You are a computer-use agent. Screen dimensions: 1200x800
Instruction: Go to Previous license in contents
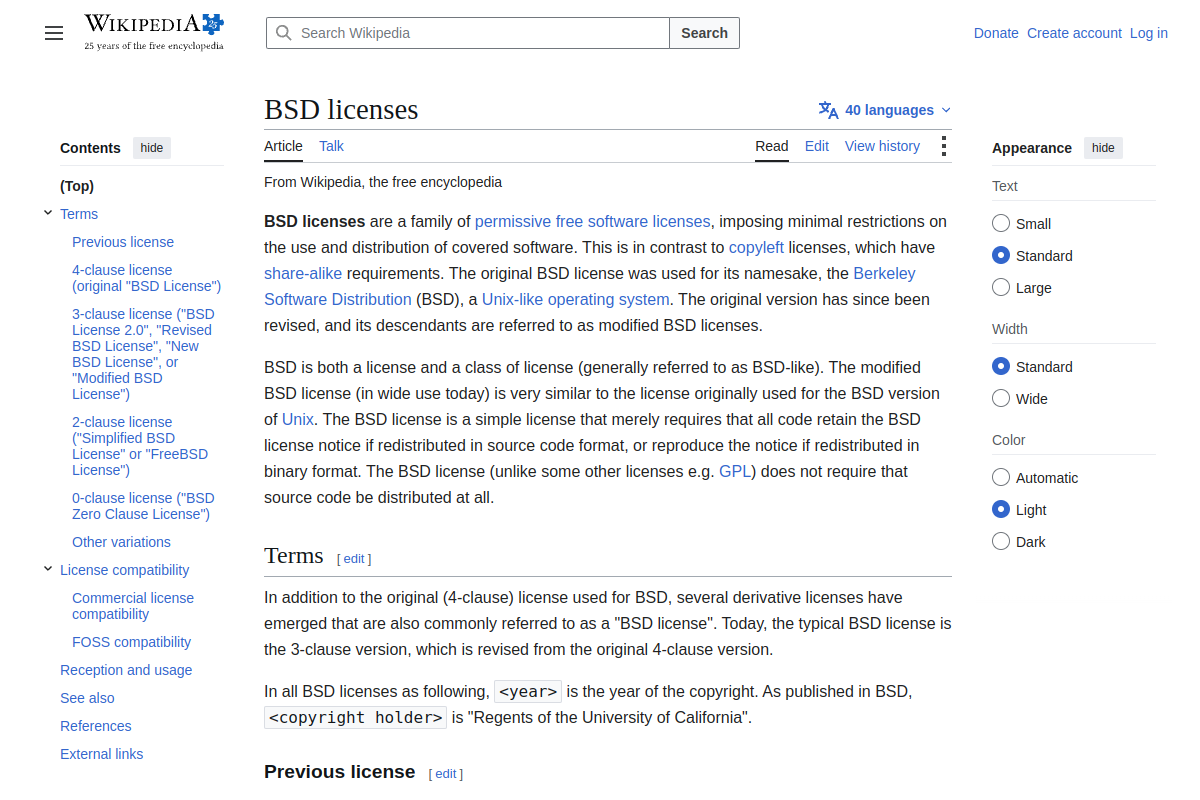(123, 242)
